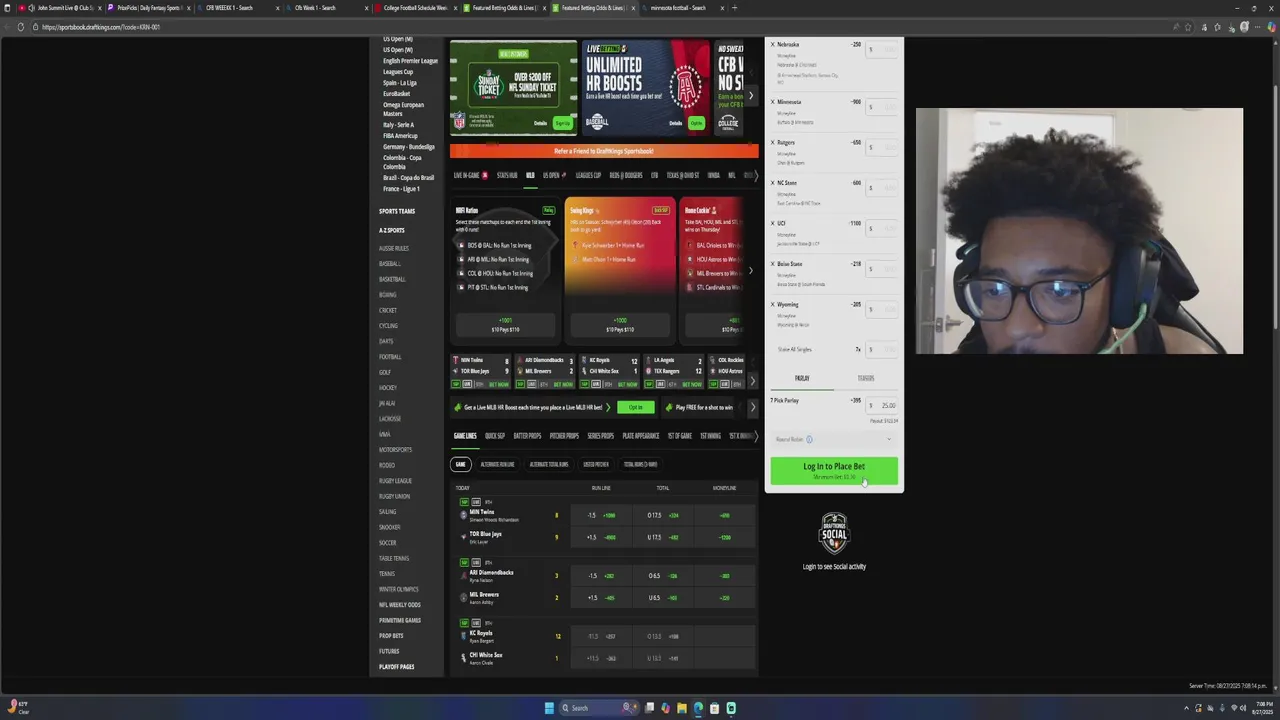Remove Nebraska pick from bet slip
The width and height of the screenshot is (1280, 720).
point(772,45)
